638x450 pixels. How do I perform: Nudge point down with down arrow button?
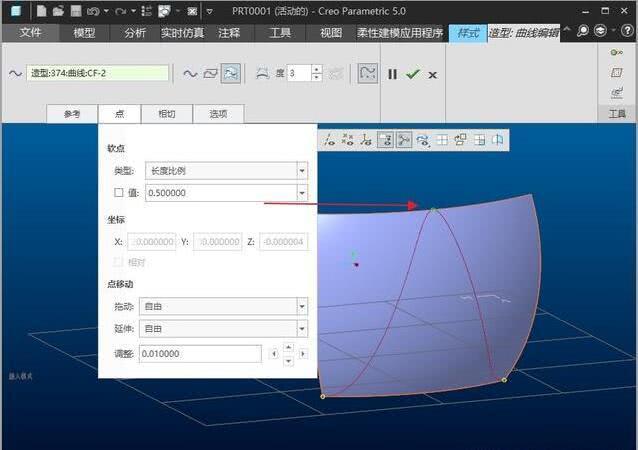click(x=288, y=361)
